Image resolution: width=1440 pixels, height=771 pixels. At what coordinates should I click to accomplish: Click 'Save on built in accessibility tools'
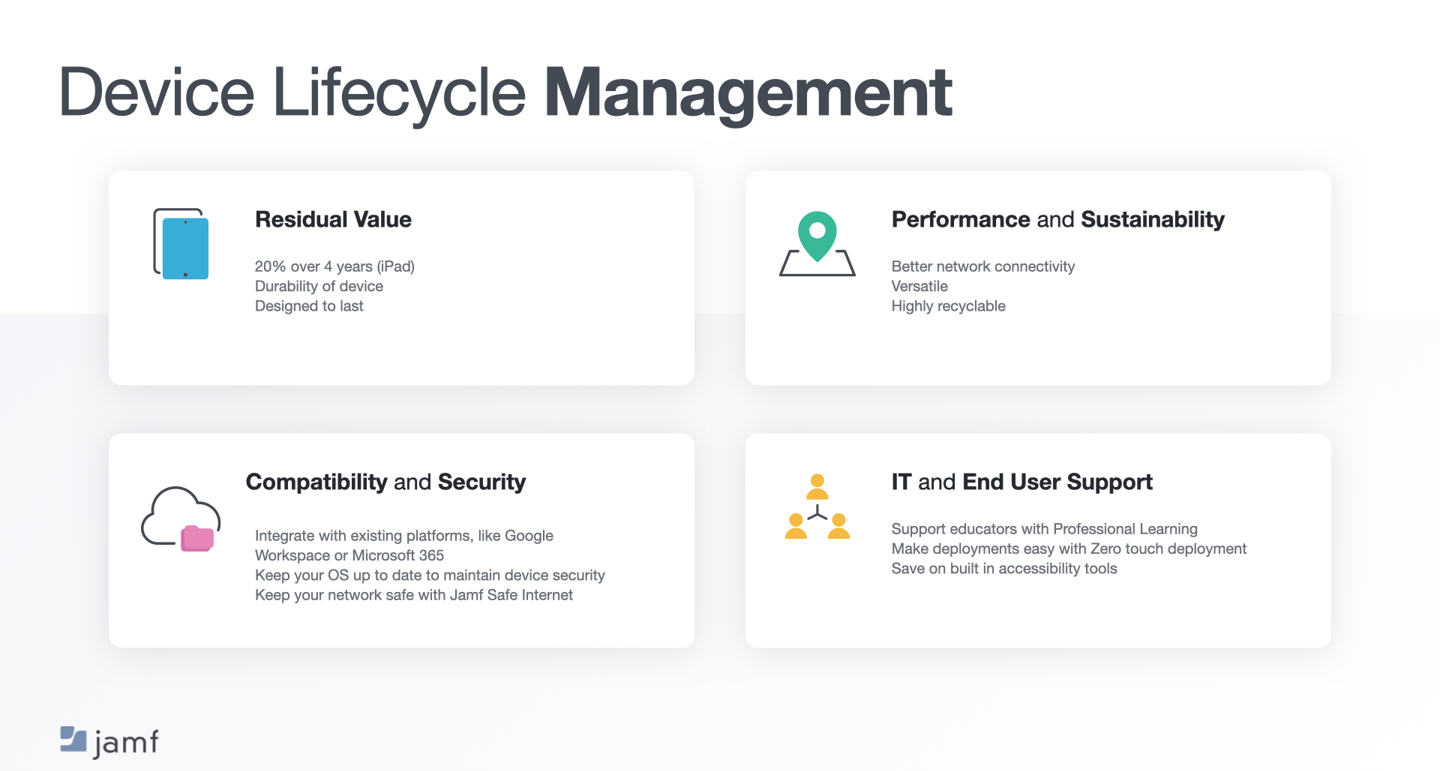pyautogui.click(x=1004, y=568)
